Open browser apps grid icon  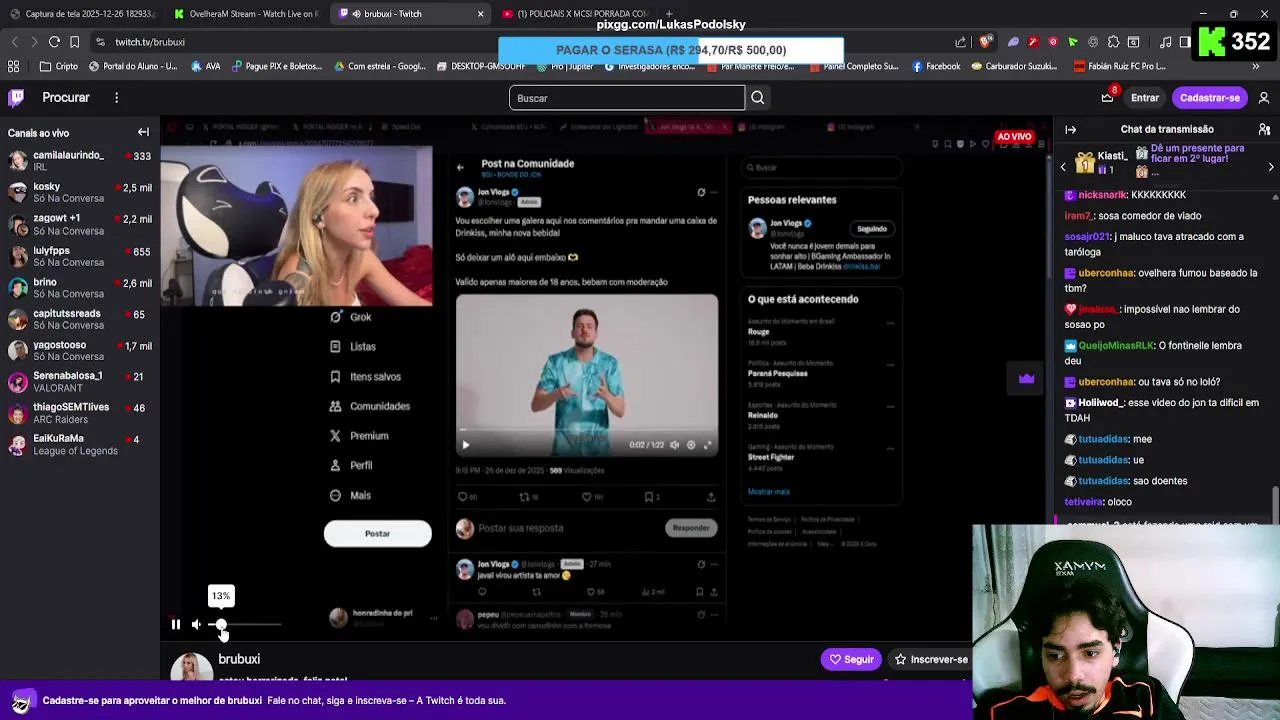coord(14,66)
